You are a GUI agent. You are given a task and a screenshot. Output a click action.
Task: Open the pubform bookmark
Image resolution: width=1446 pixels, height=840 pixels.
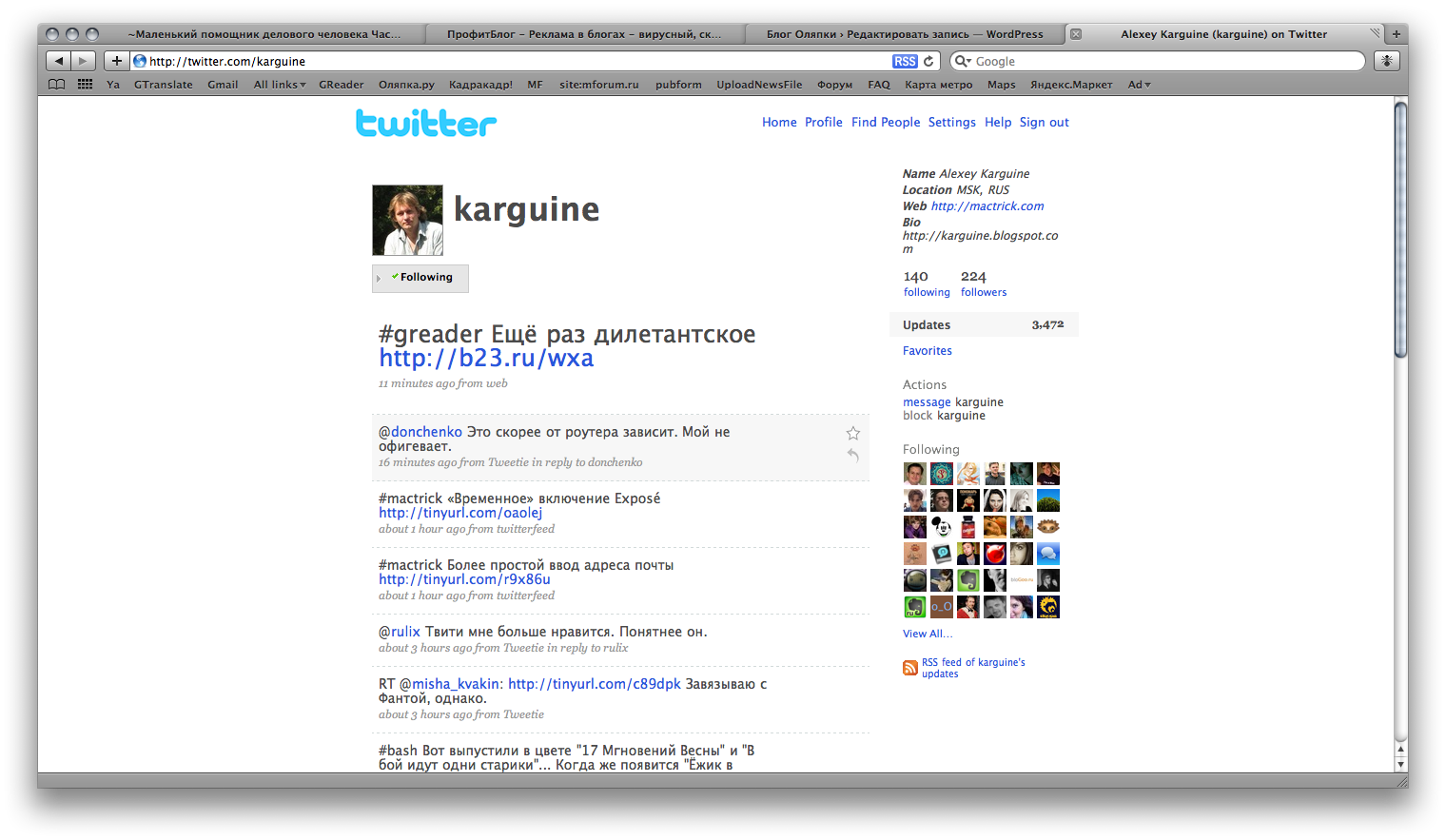coord(678,85)
